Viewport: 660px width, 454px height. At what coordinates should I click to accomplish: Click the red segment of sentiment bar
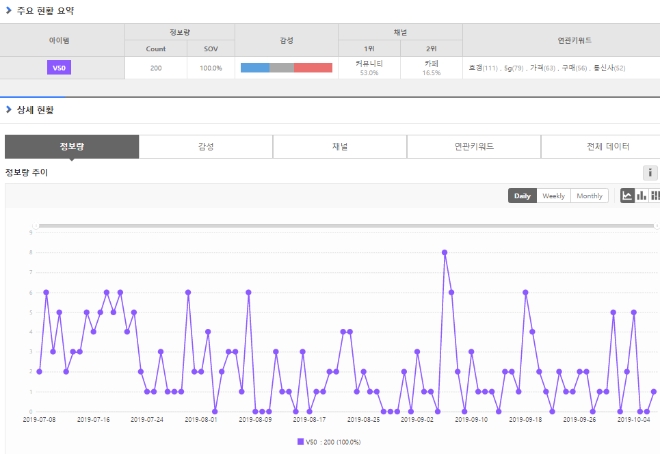(x=313, y=68)
